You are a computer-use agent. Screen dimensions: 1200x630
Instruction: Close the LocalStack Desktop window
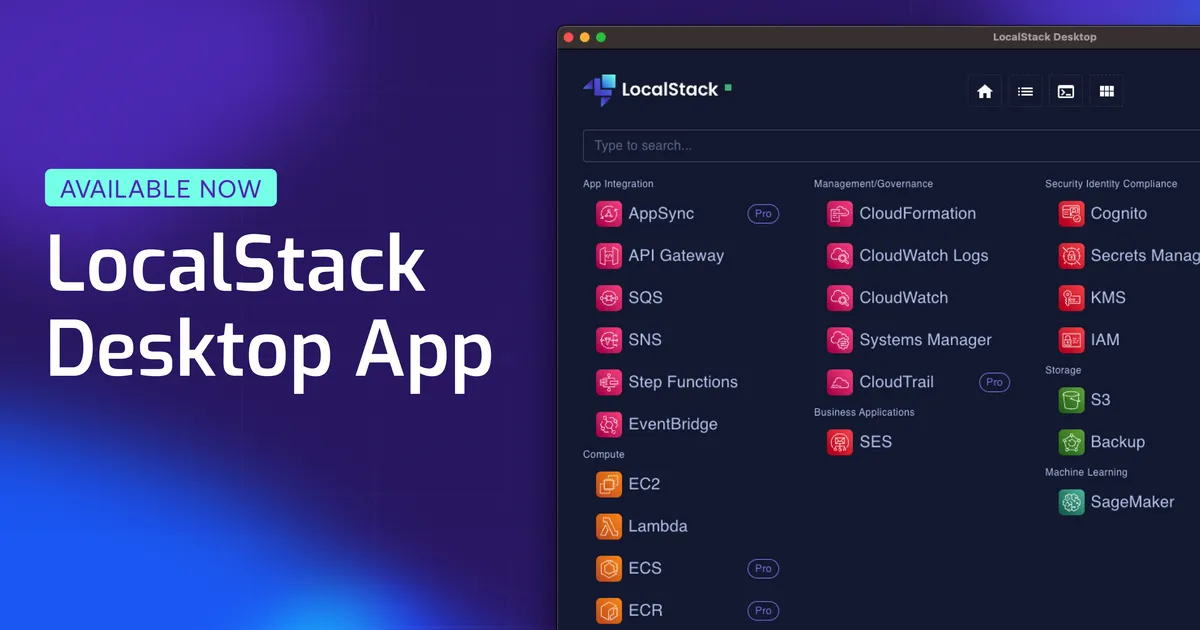[569, 37]
